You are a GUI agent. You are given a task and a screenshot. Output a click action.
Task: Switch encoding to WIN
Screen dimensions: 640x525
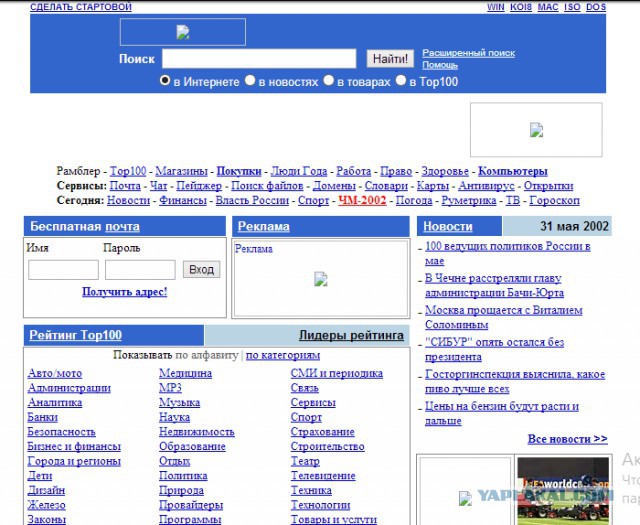496,7
